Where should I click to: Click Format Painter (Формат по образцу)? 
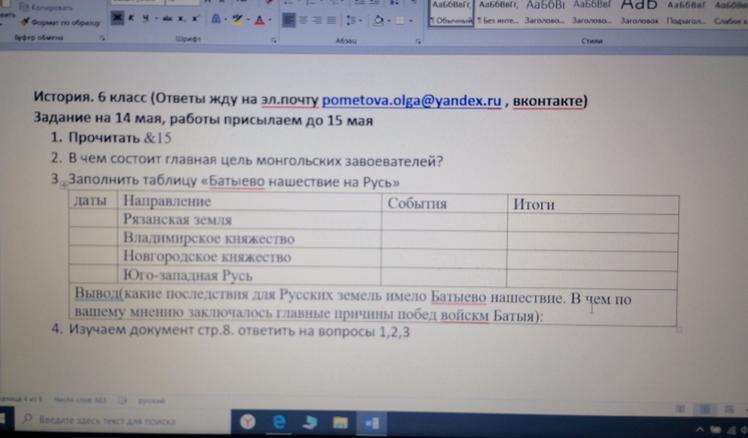pos(61,22)
